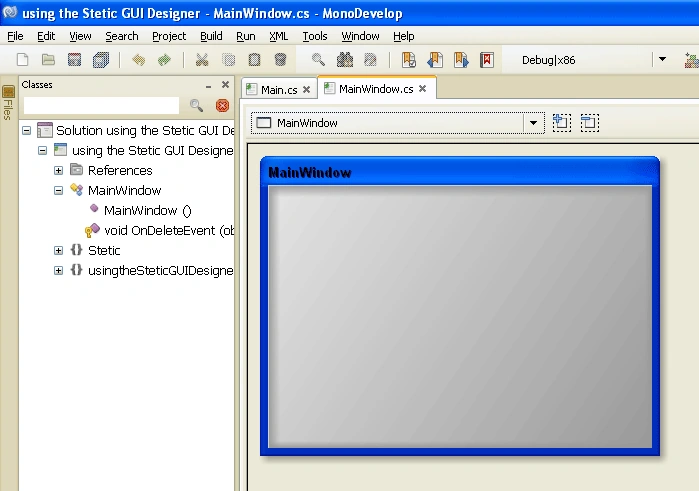The image size is (699, 491).
Task: Click the Find in Files binoculars icon
Action: pyautogui.click(x=345, y=59)
